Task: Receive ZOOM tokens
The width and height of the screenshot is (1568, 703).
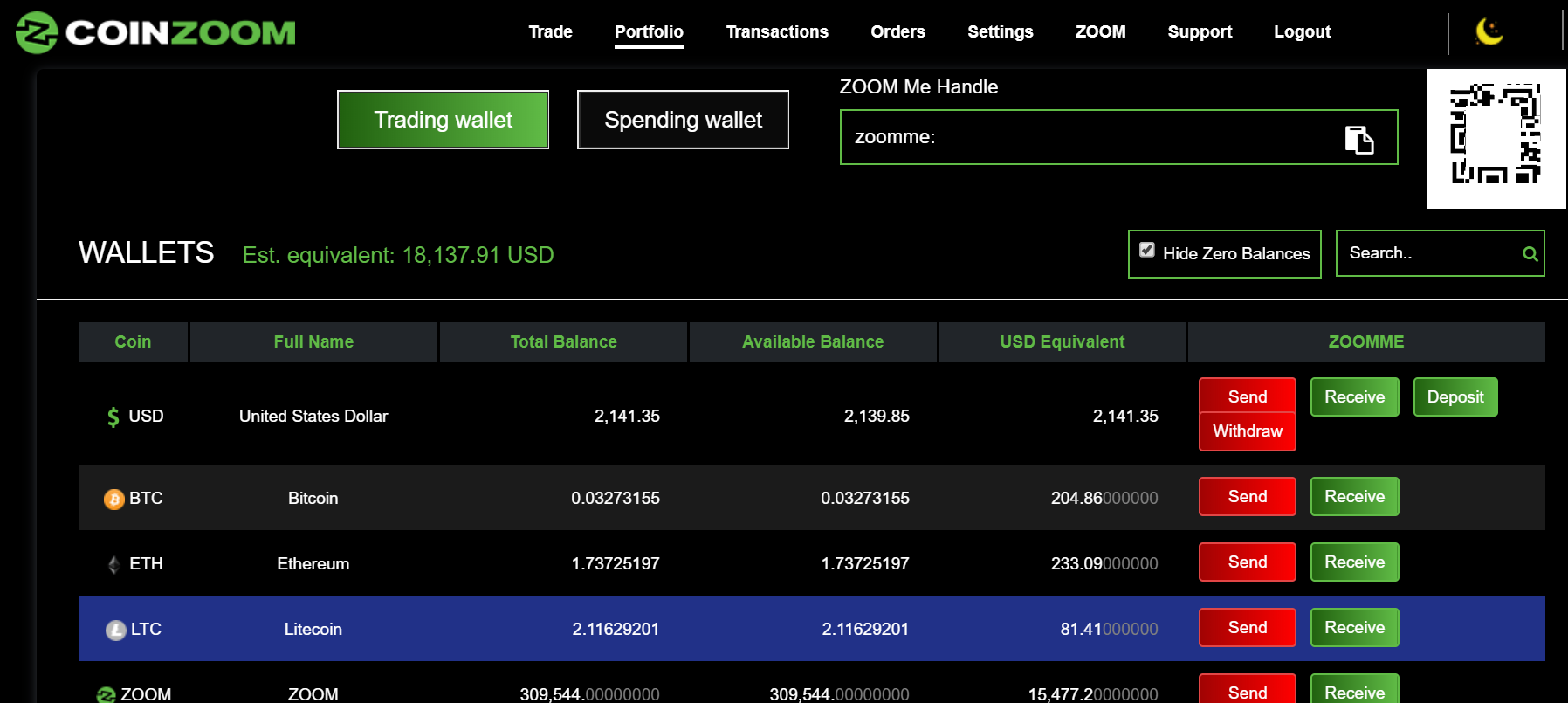Action: click(1354, 690)
